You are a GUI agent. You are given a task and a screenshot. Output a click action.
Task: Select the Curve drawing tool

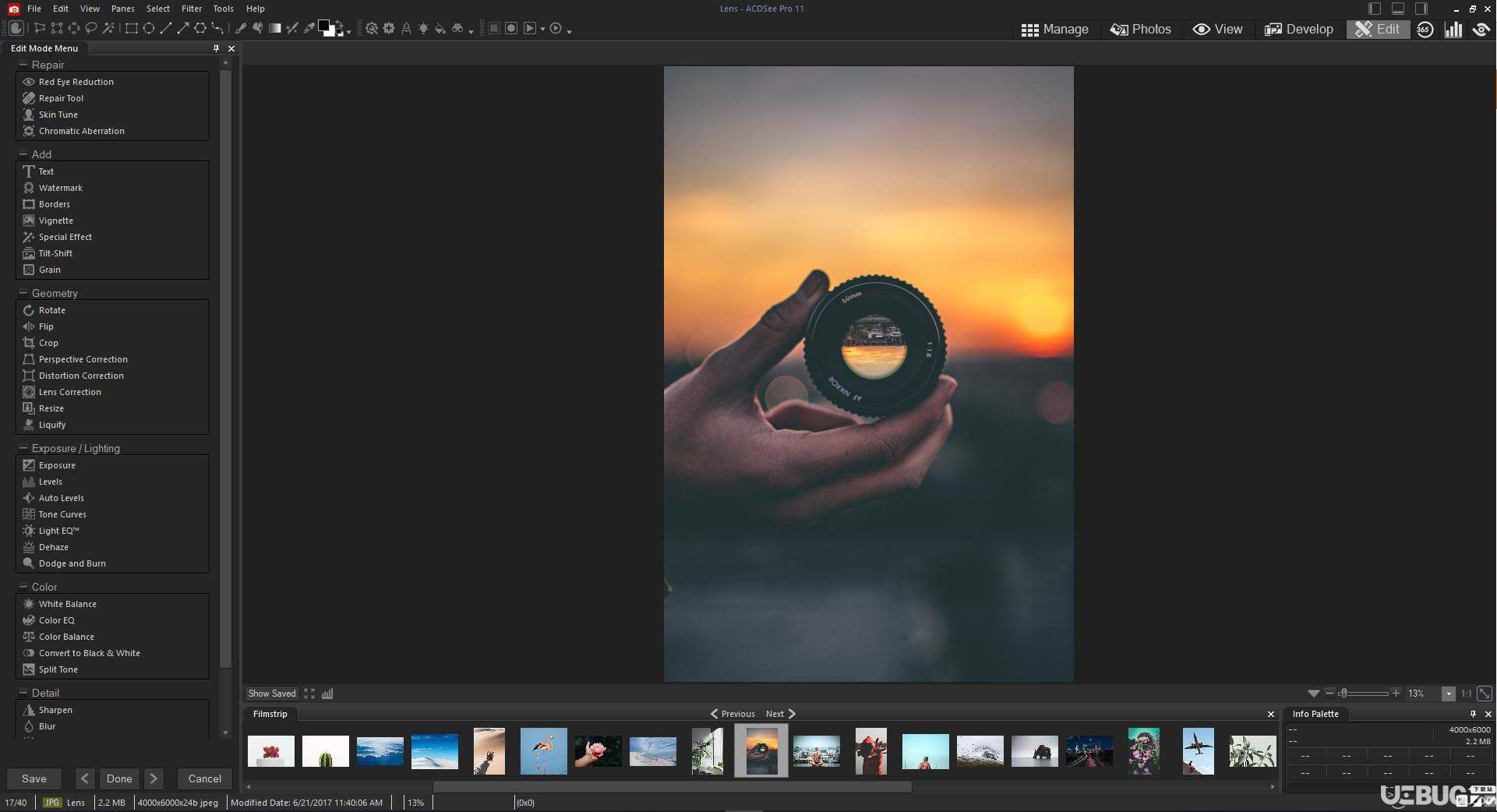[217, 28]
